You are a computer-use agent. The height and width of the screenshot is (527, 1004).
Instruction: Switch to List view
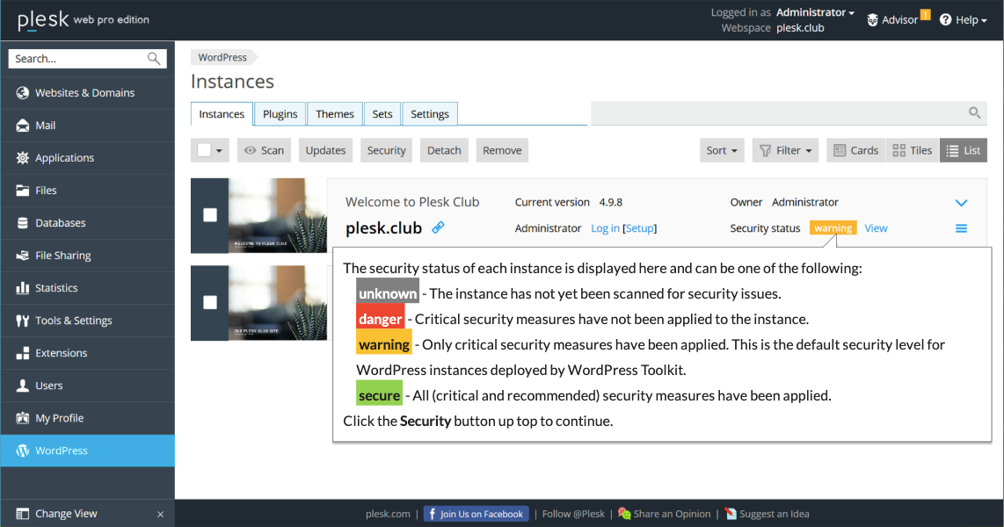[963, 150]
